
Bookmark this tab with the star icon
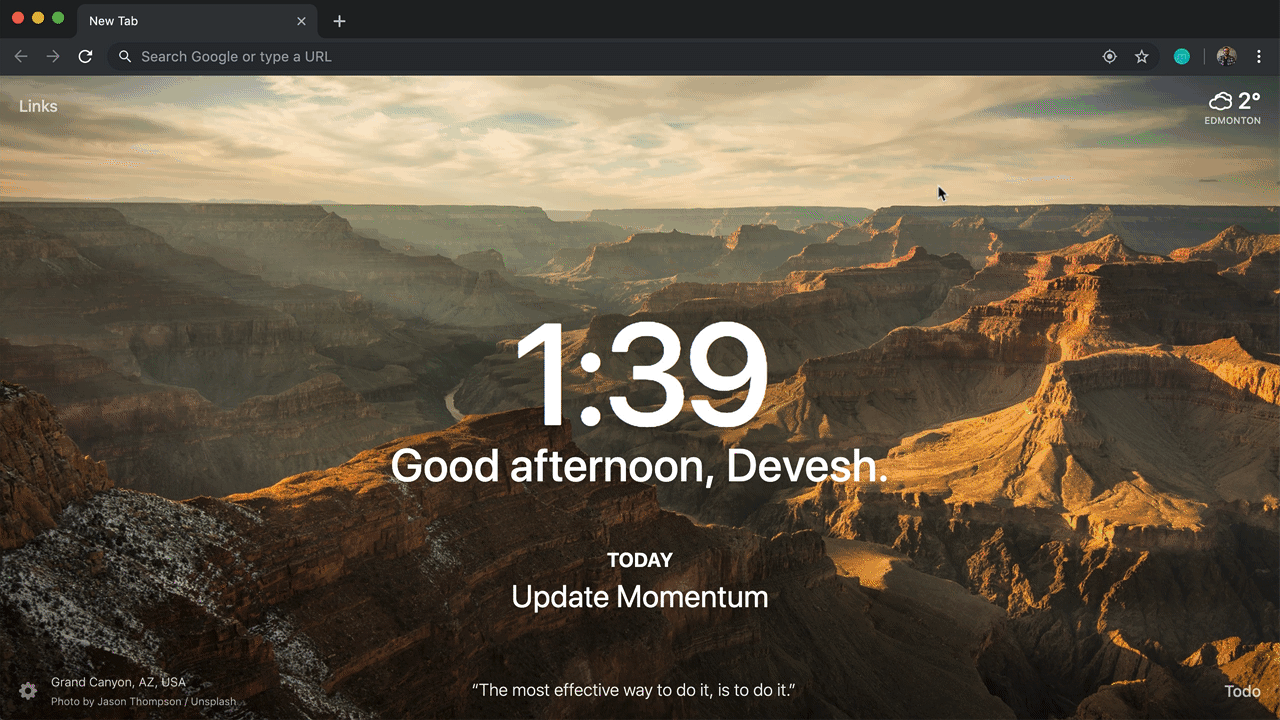[x=1141, y=57]
